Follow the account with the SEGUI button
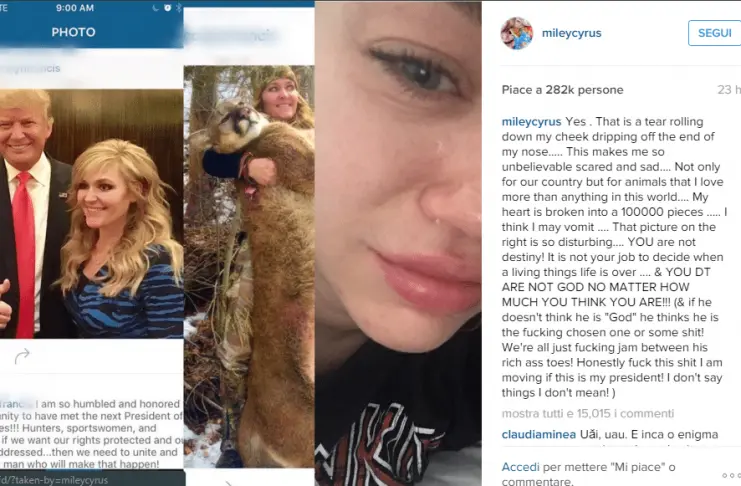The width and height of the screenshot is (741, 486). pos(714,33)
